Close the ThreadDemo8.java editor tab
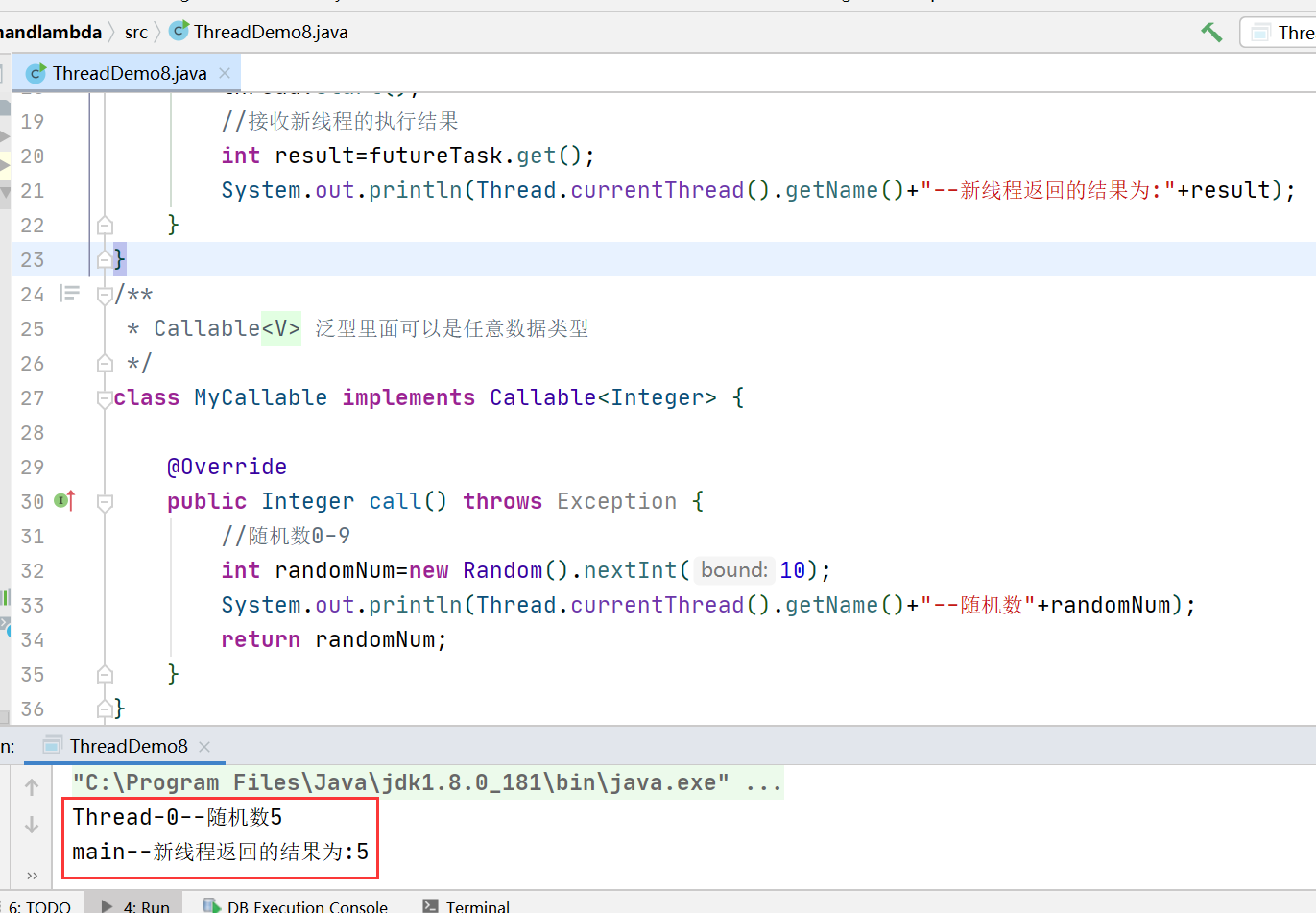The image size is (1316, 913). (225, 73)
